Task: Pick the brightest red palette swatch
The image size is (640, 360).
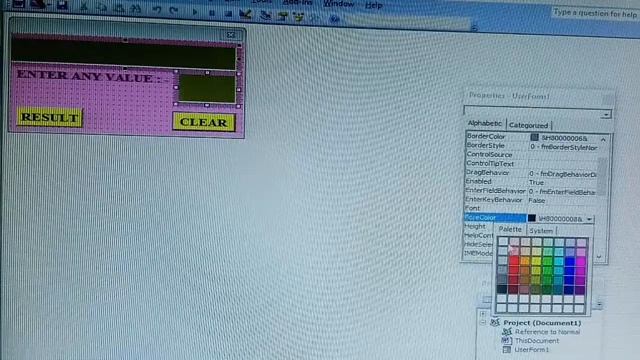Action: (x=514, y=260)
